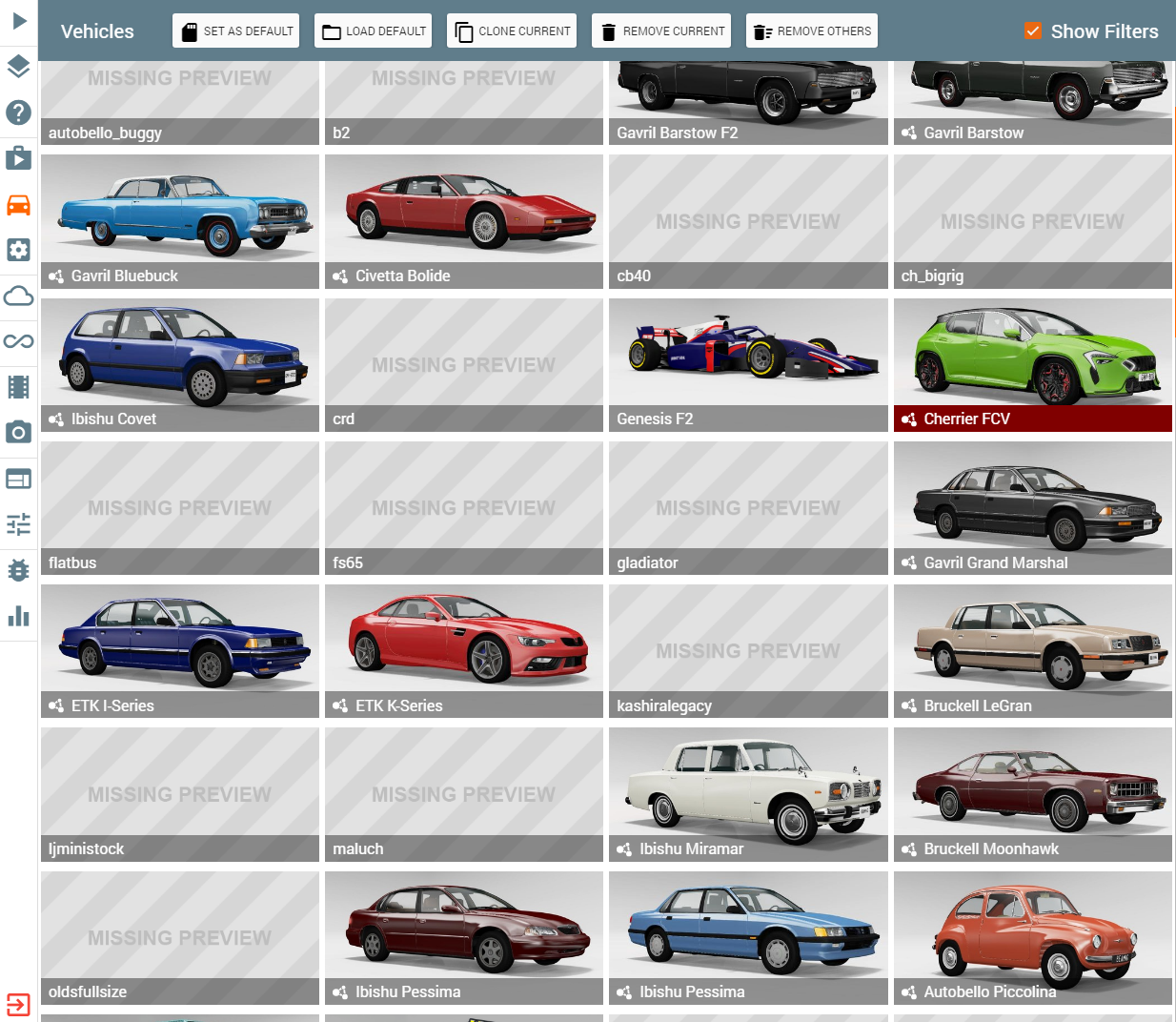Select the ljministock missing preview tile

coord(180,795)
